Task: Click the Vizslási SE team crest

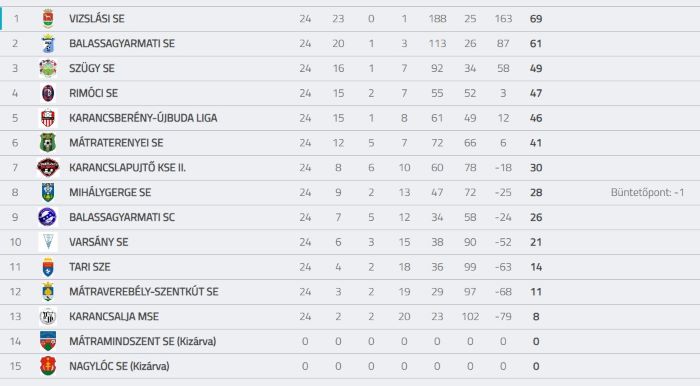Action: (48, 19)
